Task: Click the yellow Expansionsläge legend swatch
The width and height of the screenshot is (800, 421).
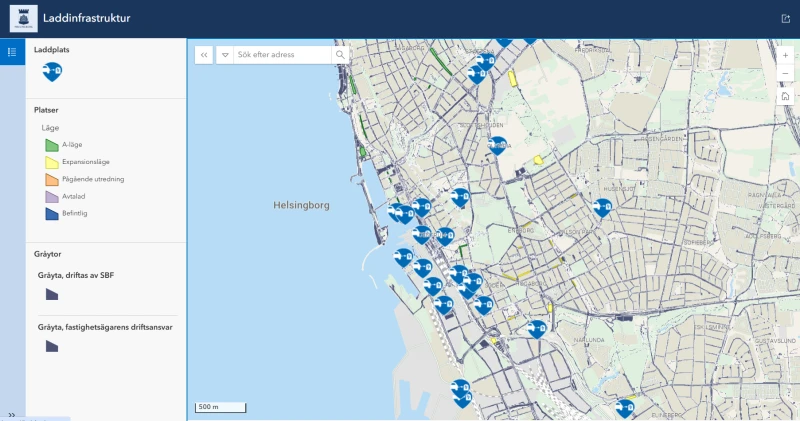Action: (52, 162)
